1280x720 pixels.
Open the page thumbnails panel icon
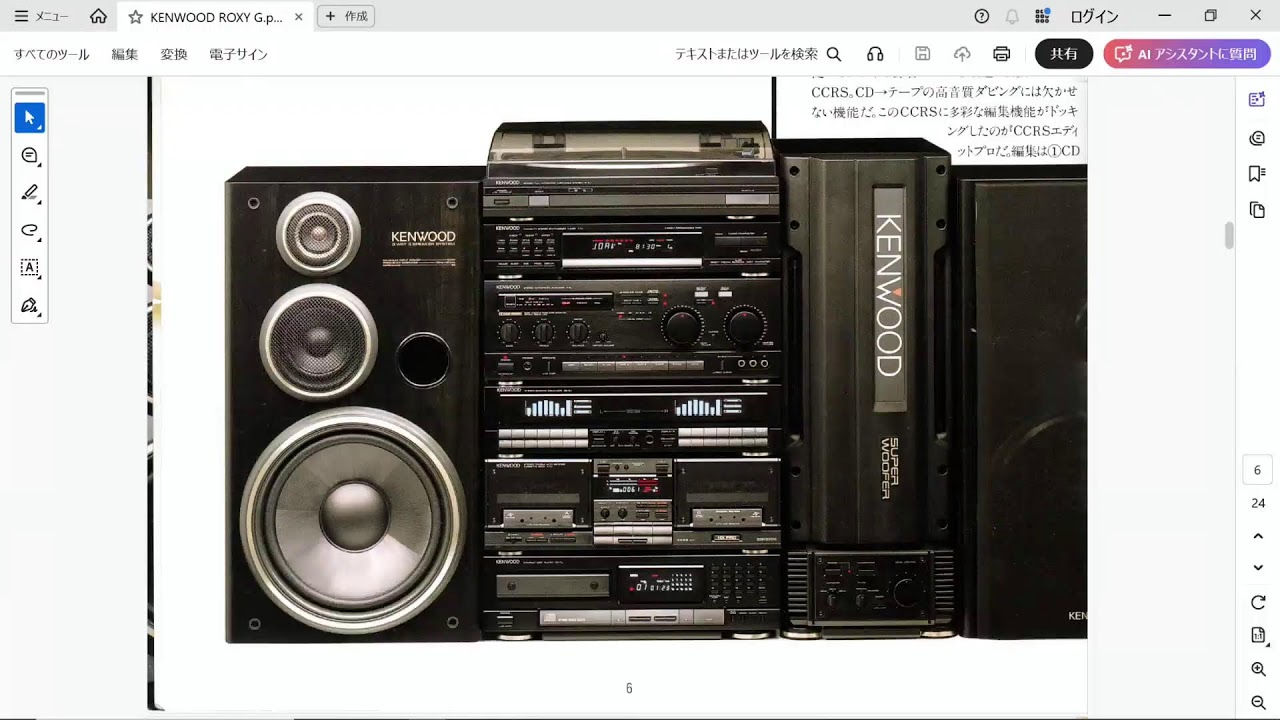tap(1258, 210)
